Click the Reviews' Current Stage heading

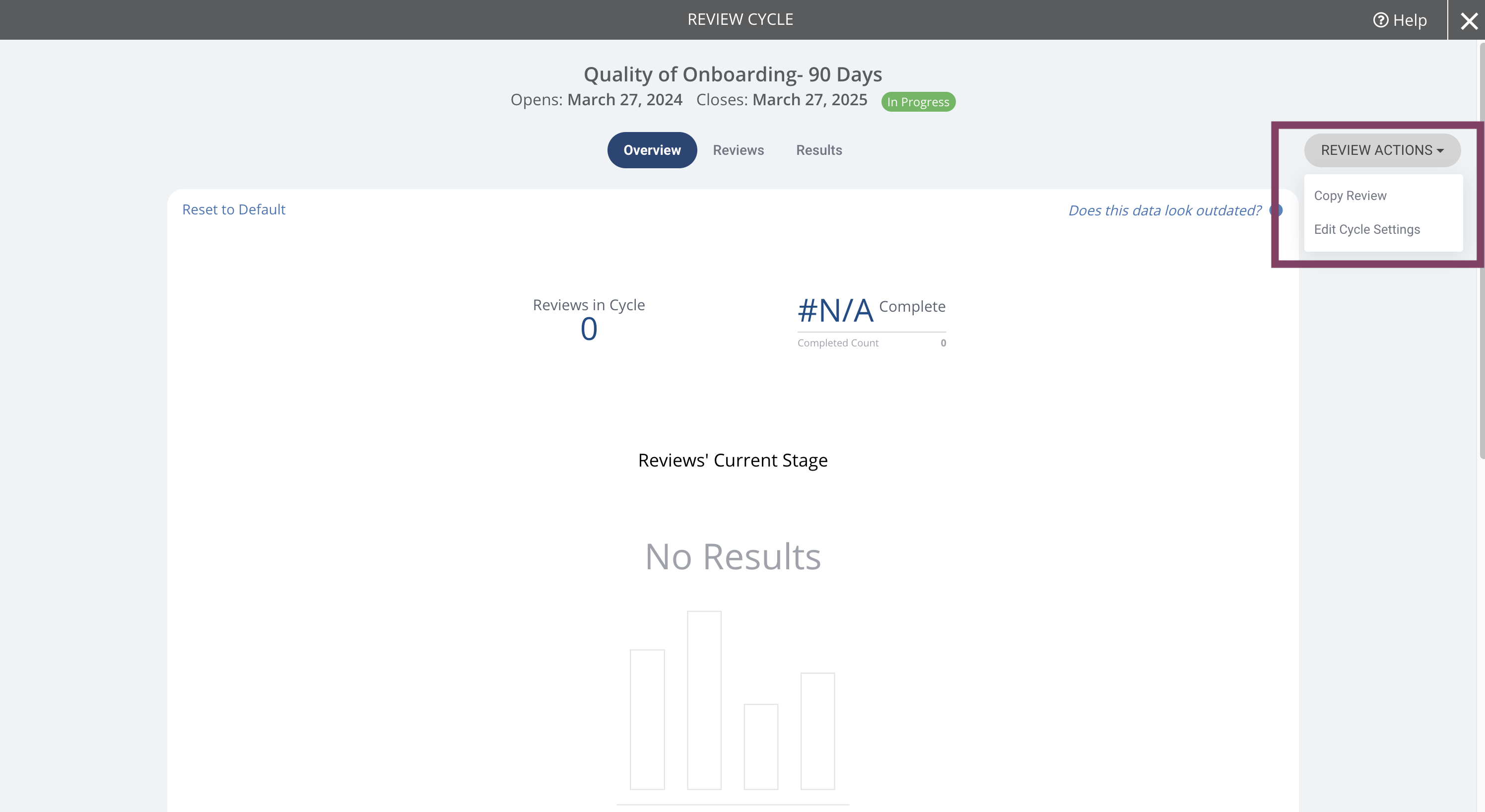click(x=732, y=461)
